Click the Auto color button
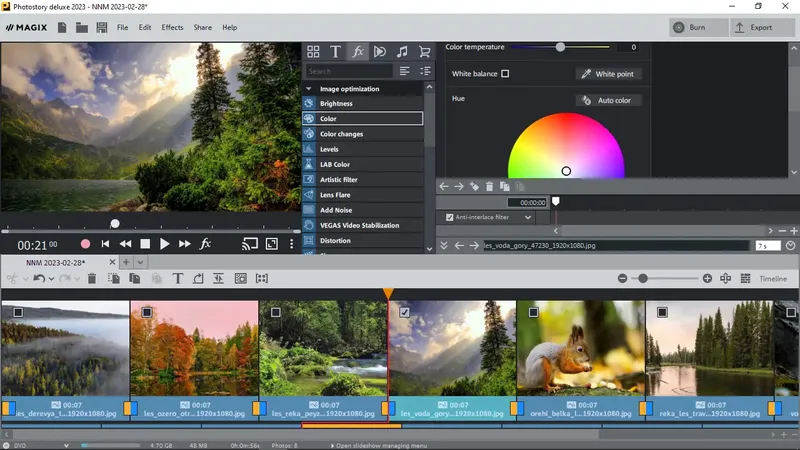Viewport: 800px width, 450px height. pos(608,100)
